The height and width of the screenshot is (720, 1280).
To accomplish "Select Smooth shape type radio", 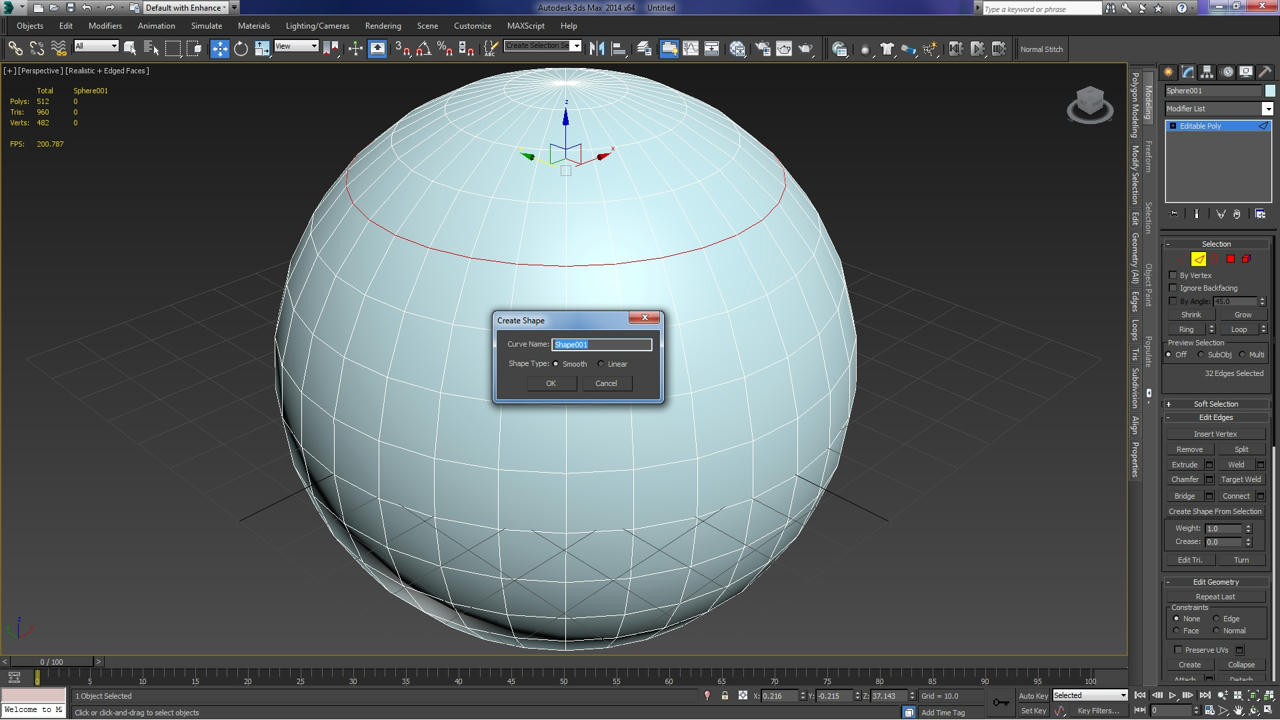I will (556, 364).
